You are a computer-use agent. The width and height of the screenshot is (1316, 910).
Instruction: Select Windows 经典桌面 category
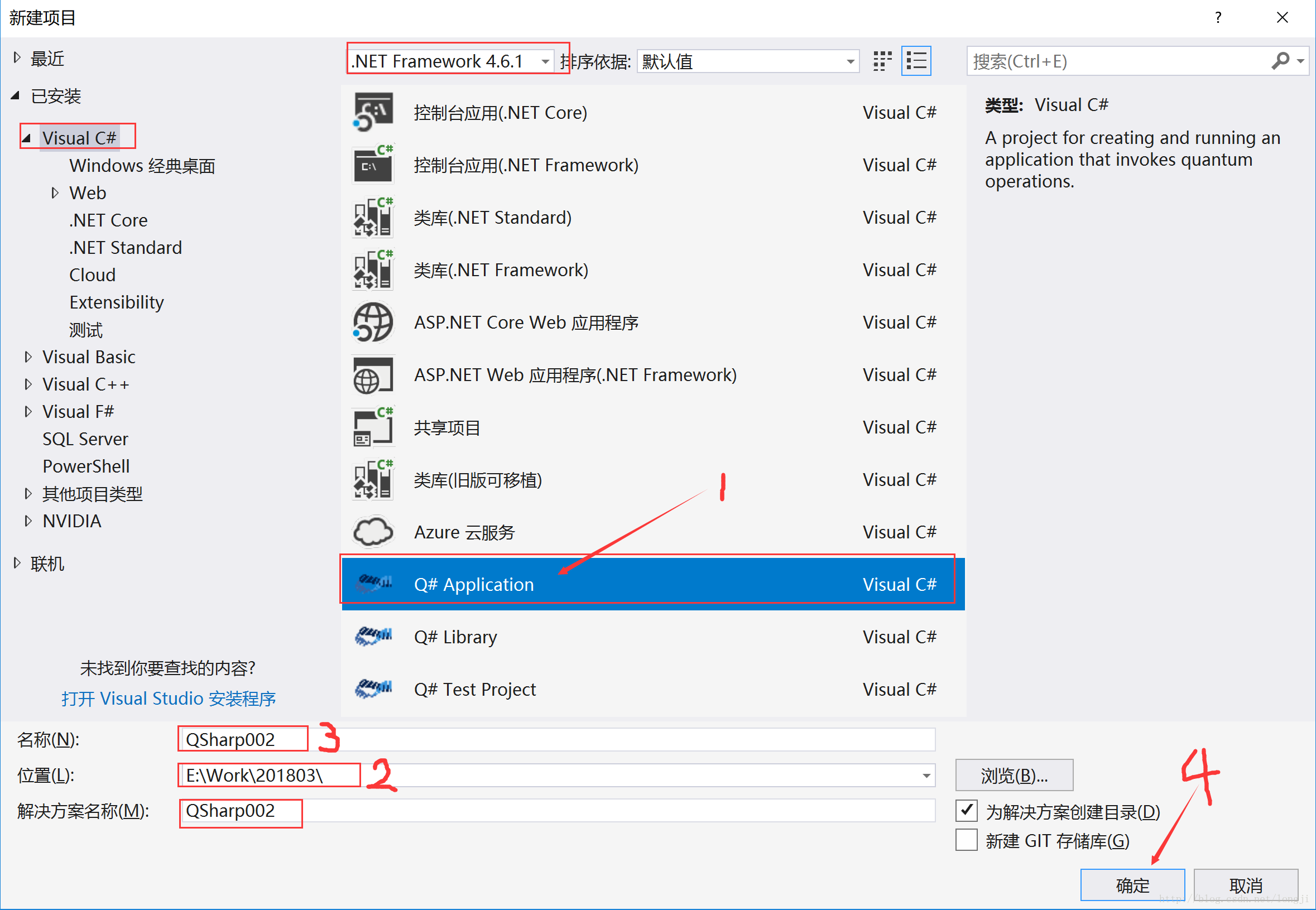click(x=142, y=165)
